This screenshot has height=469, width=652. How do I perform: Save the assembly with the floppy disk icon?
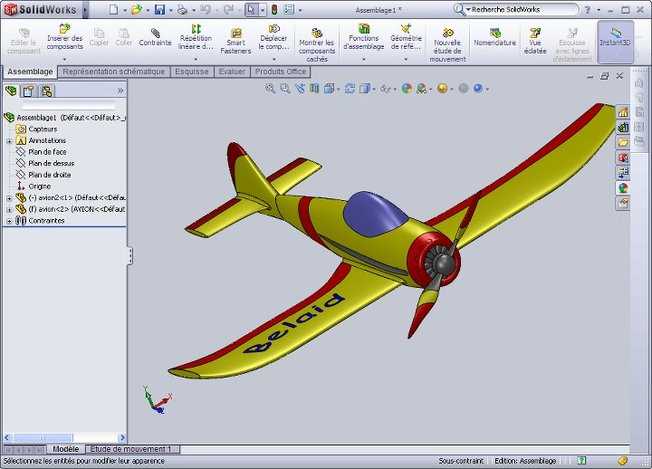pyautogui.click(x=160, y=10)
